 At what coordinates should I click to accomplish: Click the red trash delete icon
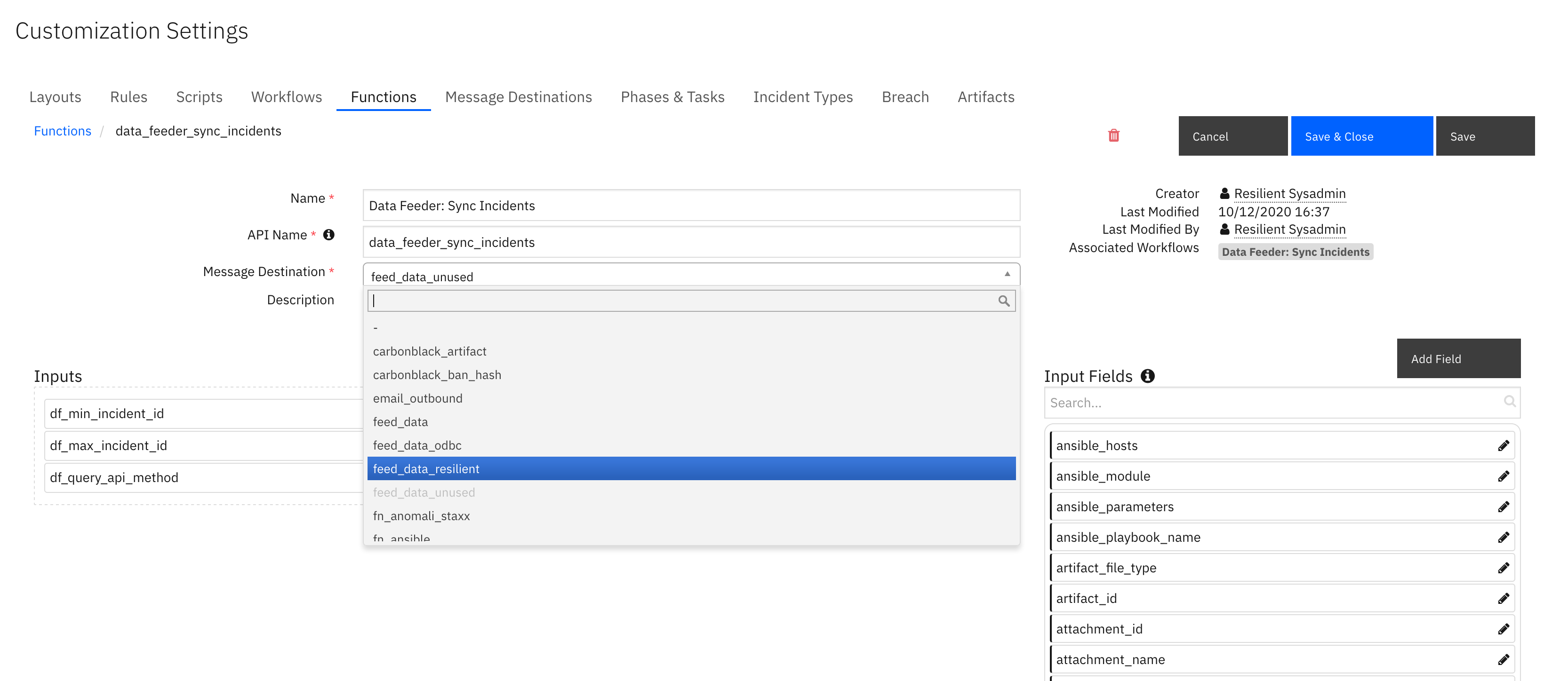click(x=1113, y=135)
